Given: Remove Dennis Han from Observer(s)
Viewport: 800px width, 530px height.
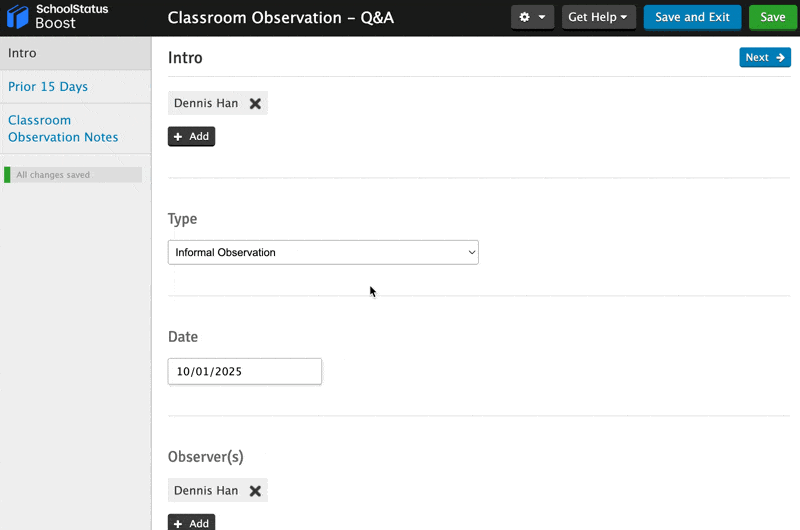Looking at the screenshot, I should 255,491.
